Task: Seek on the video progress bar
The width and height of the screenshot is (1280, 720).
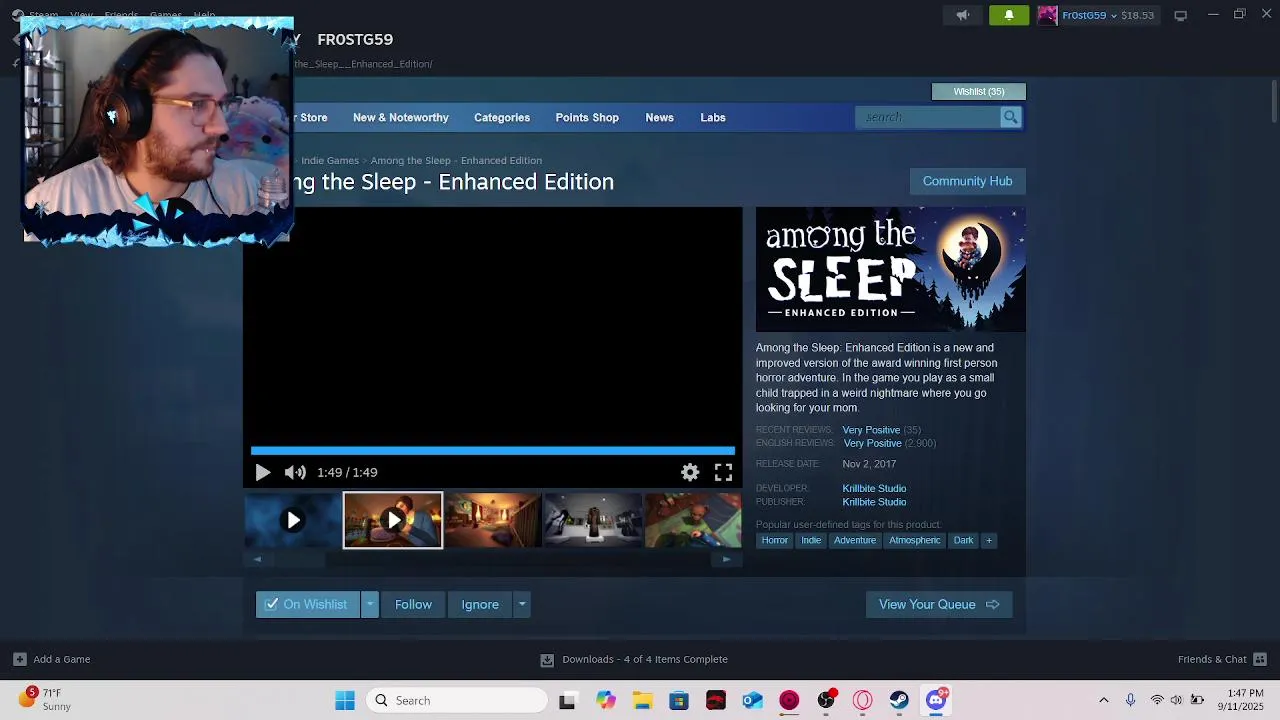Action: point(493,451)
